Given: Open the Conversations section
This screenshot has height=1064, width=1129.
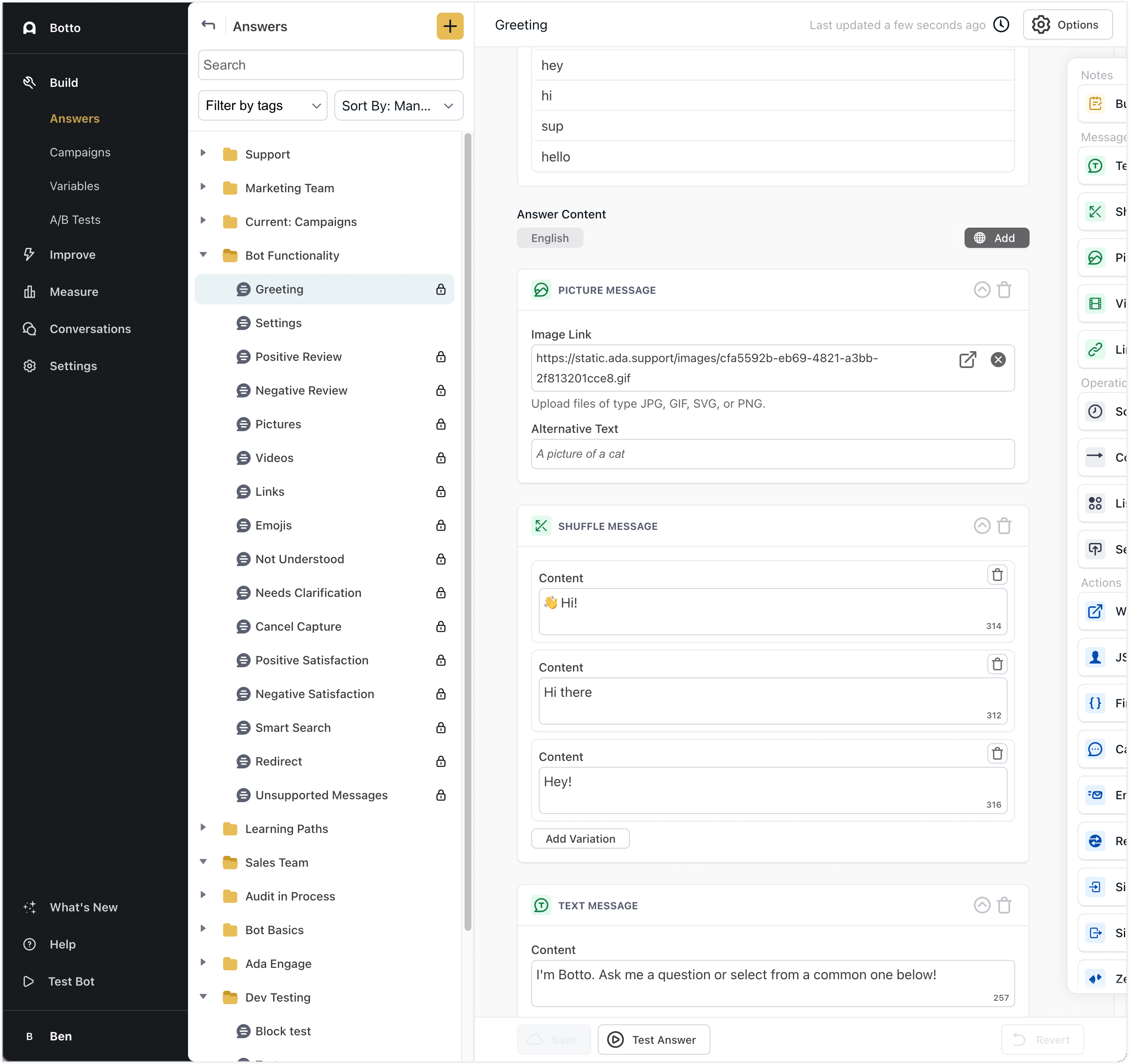Looking at the screenshot, I should (x=90, y=329).
